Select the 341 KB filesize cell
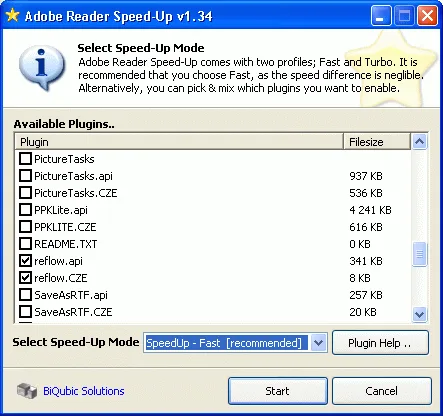 coord(366,261)
